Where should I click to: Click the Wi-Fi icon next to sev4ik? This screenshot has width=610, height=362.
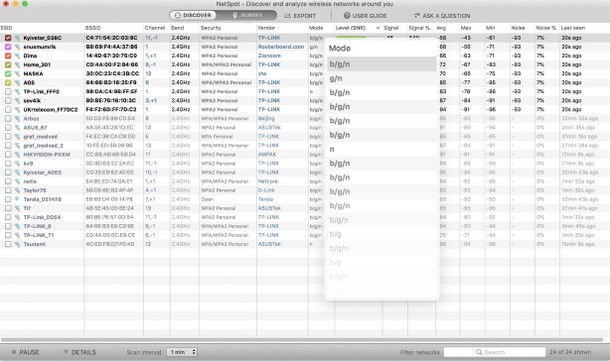tap(17, 100)
